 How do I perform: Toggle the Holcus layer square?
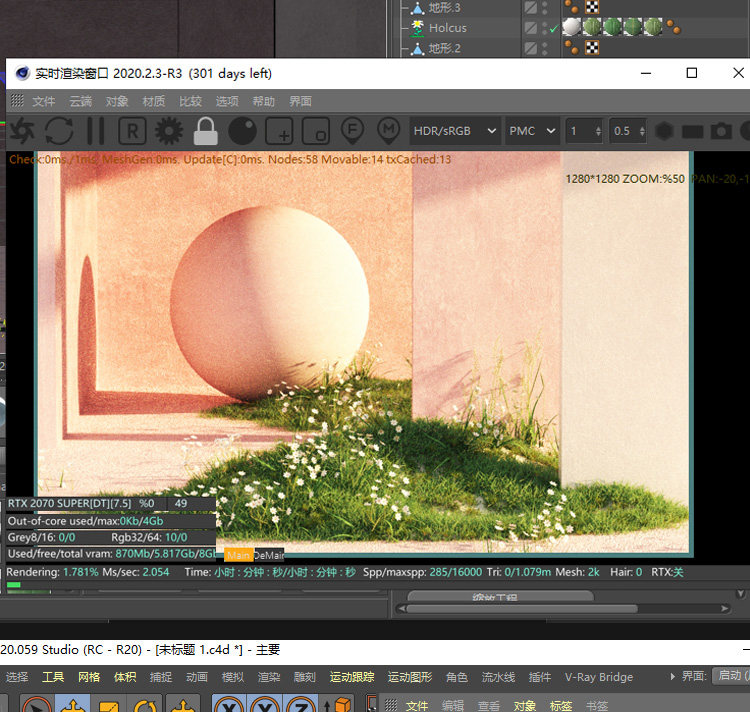click(x=530, y=28)
